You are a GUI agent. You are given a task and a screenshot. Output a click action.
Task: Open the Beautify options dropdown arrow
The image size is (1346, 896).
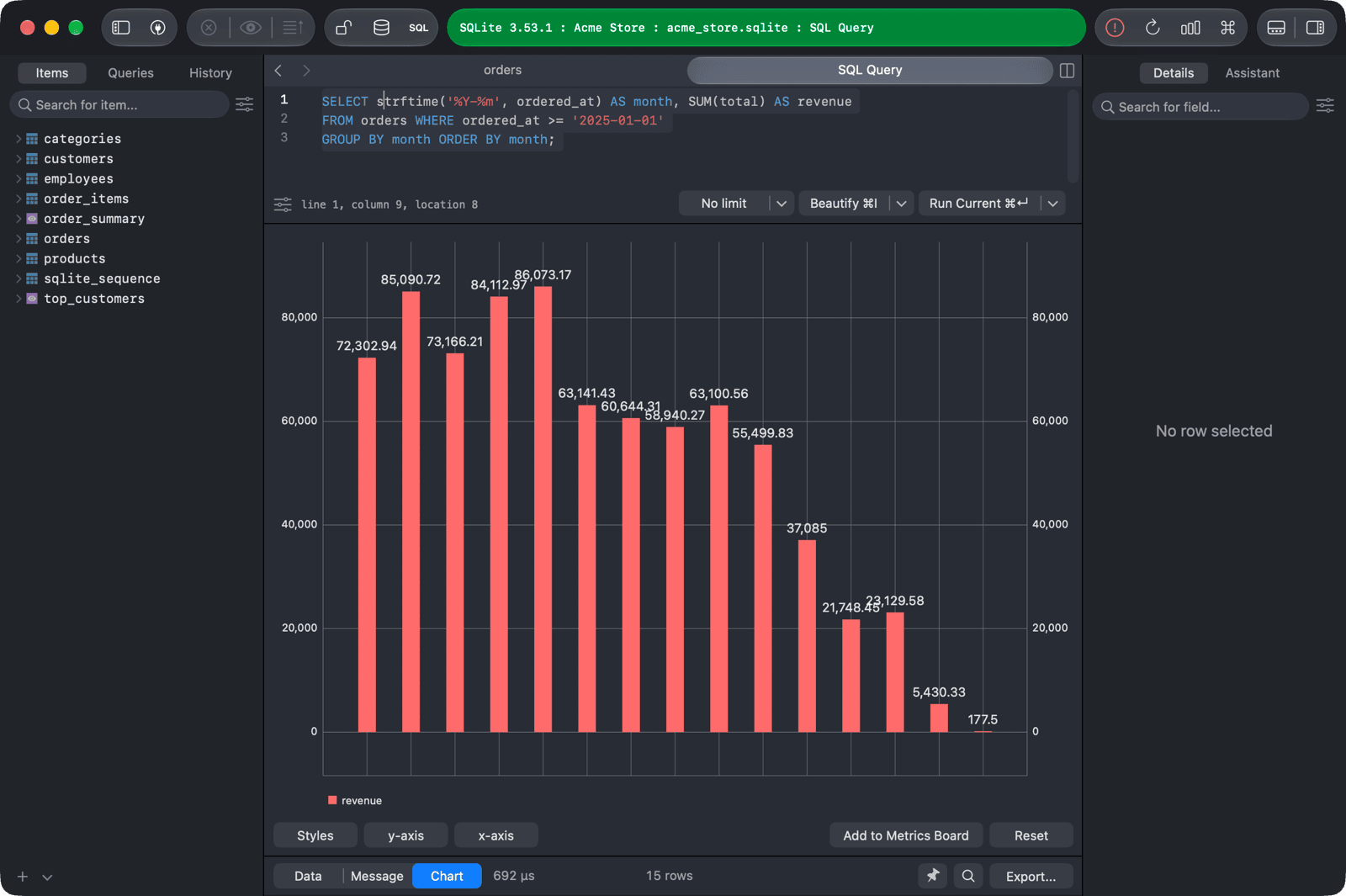click(902, 204)
